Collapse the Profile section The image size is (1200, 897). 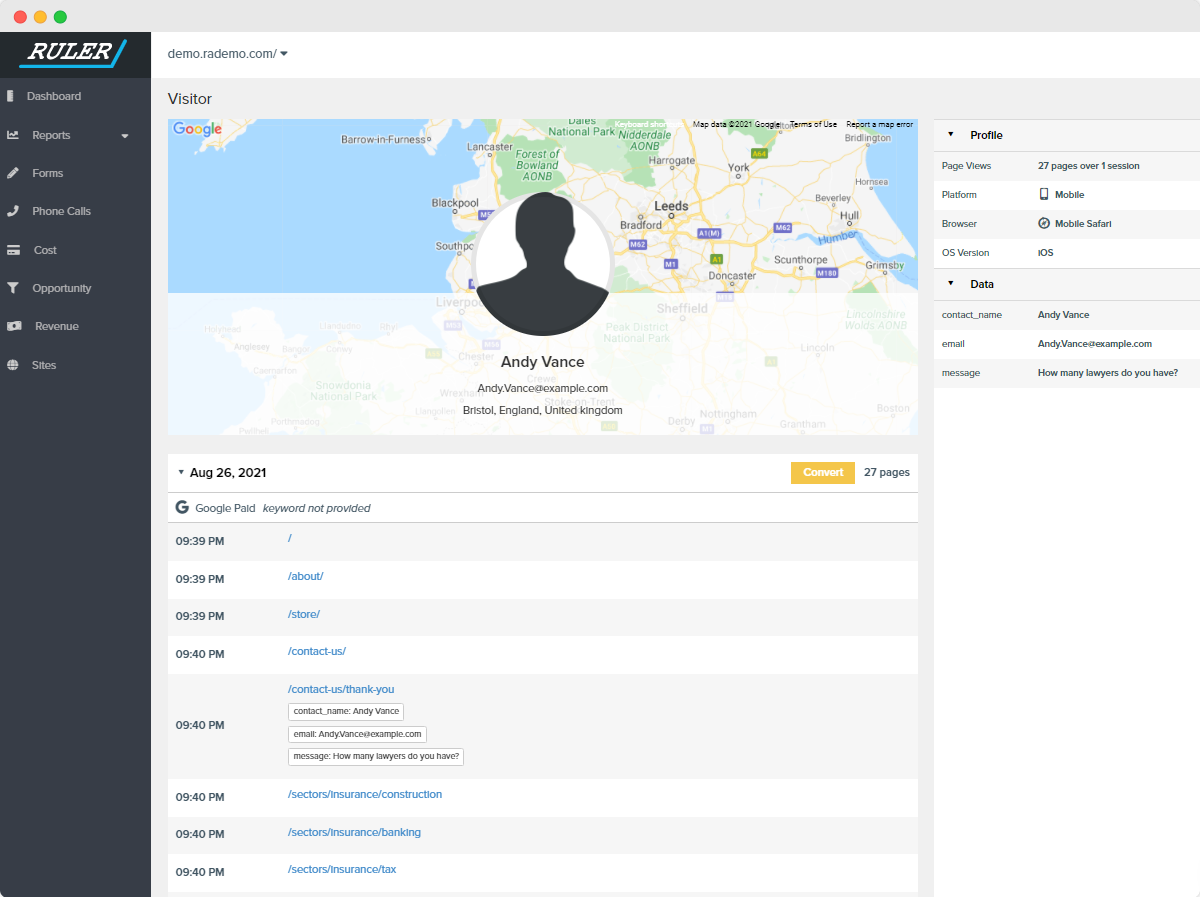tap(950, 135)
